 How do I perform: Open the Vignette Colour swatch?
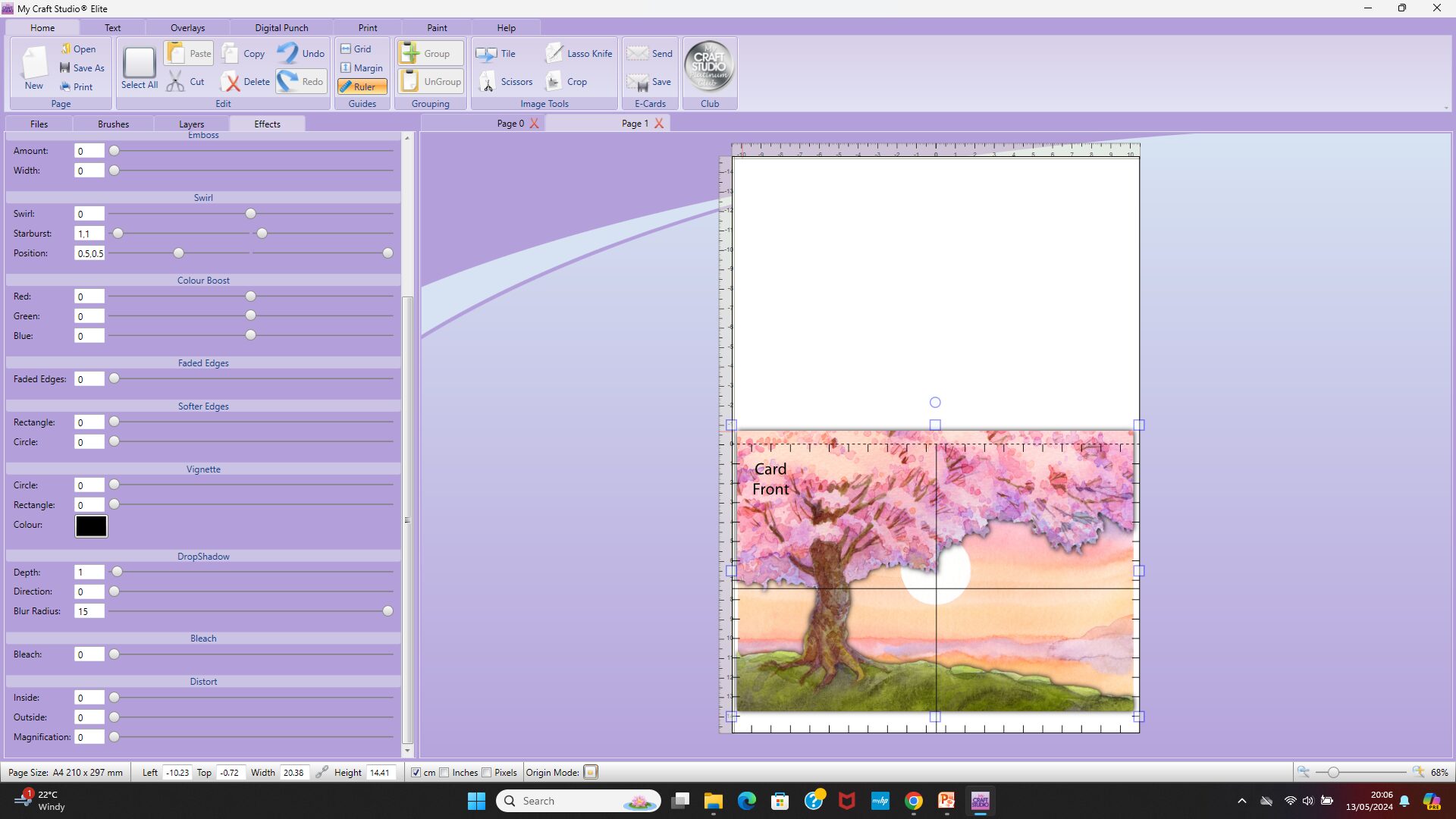(91, 526)
